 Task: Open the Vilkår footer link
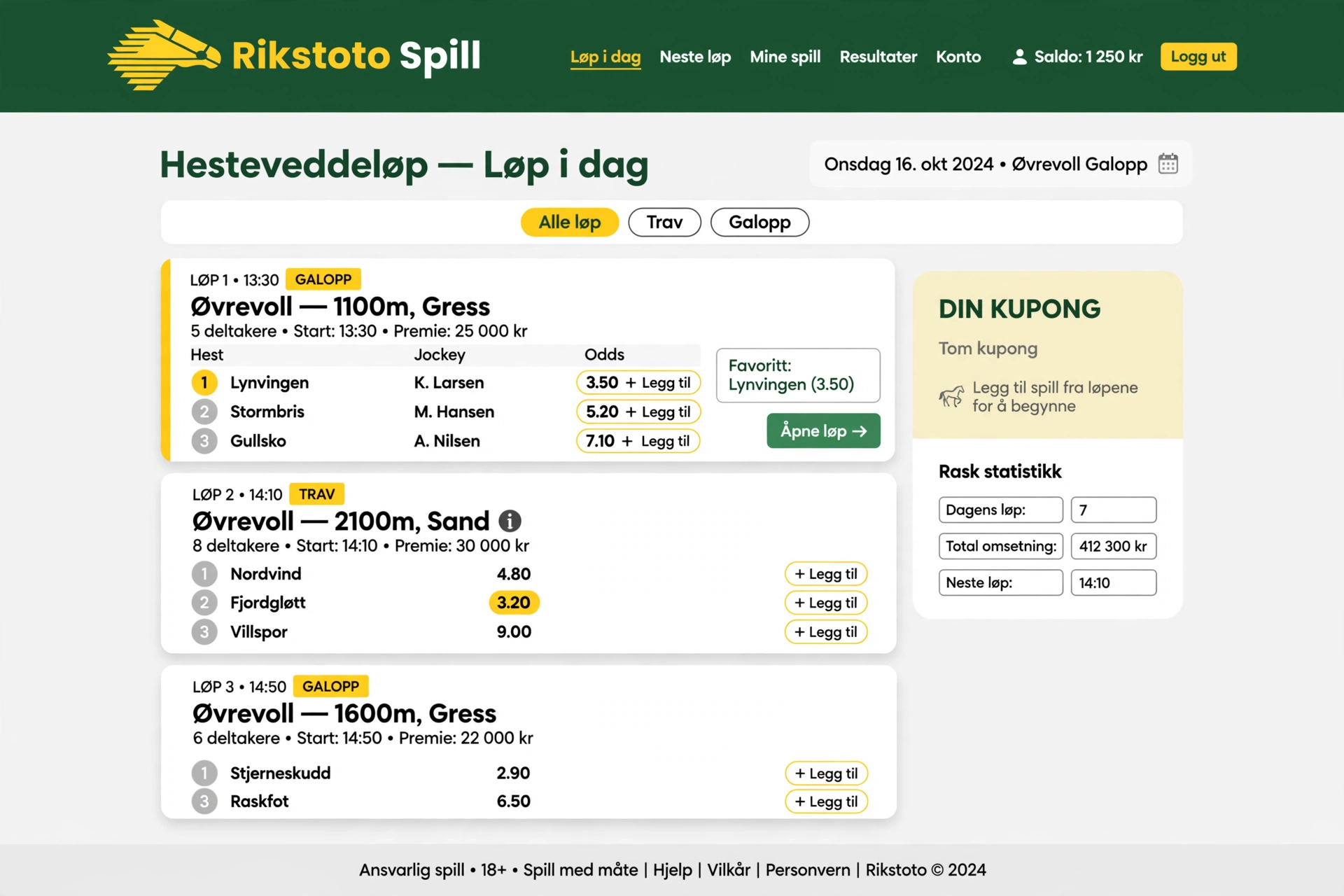729,870
